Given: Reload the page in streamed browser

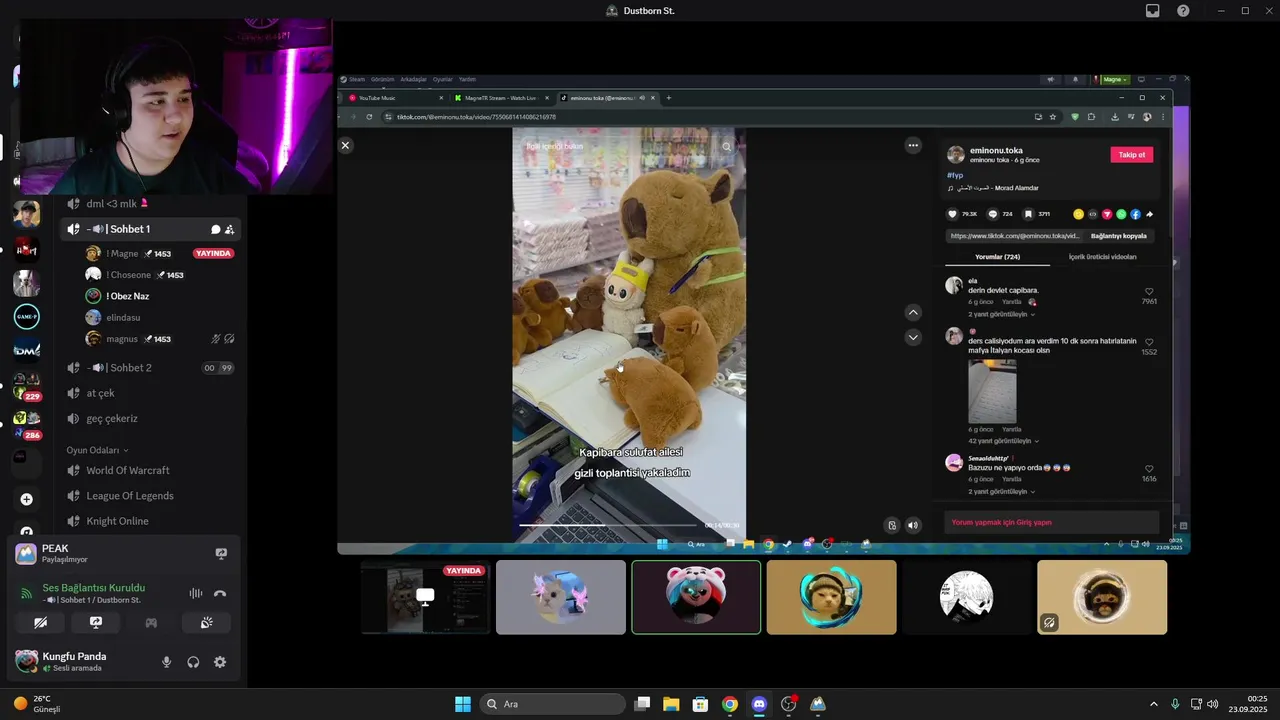Looking at the screenshot, I should pos(369,117).
